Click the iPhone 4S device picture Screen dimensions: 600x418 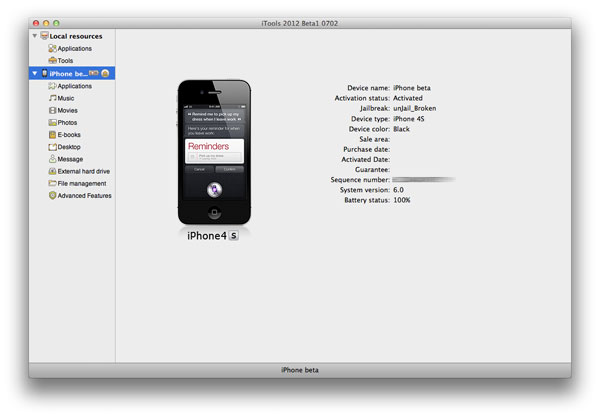point(214,152)
